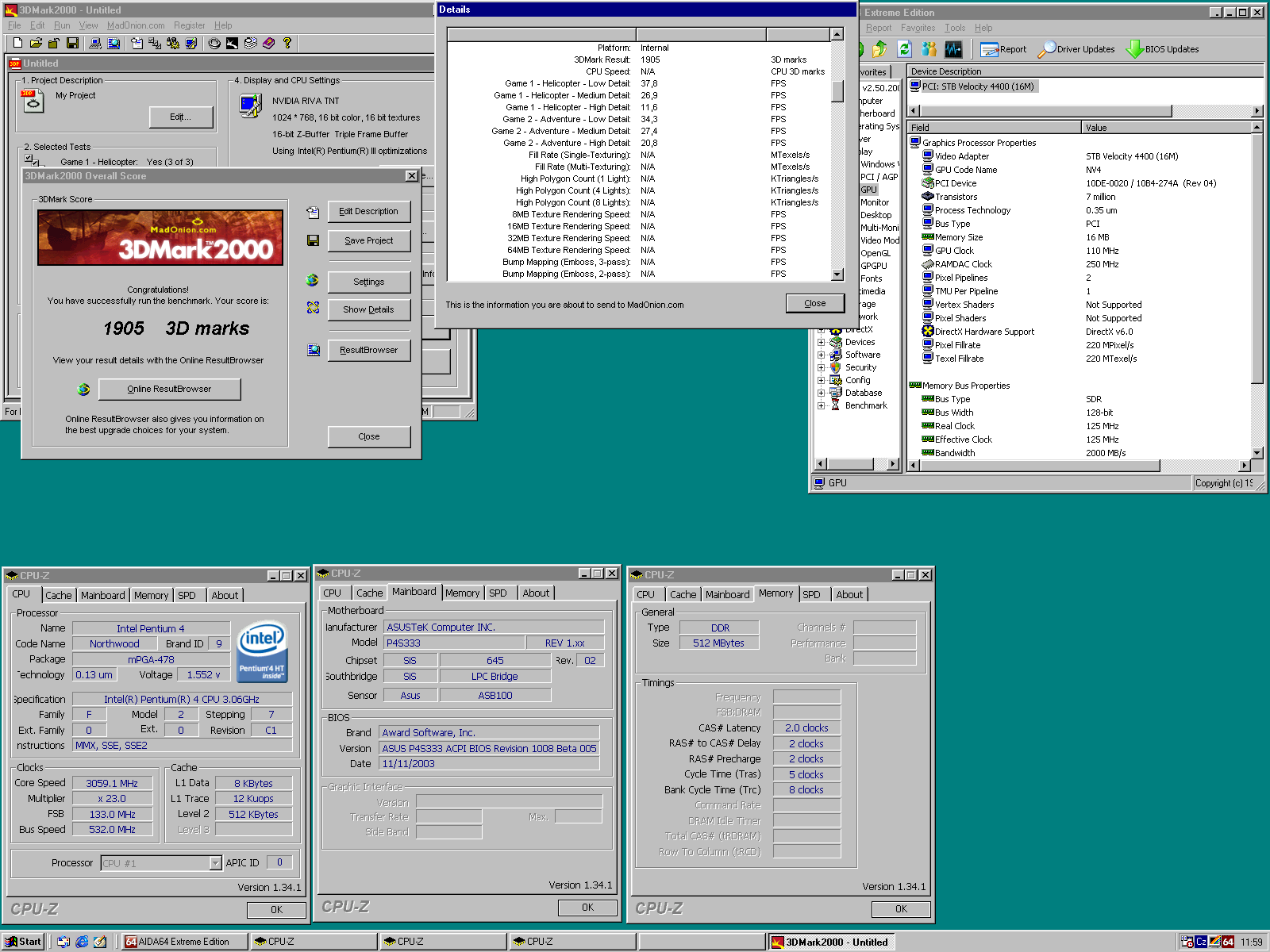The image size is (1270, 952).
Task: Click the Start button on taskbar
Action: [x=23, y=942]
